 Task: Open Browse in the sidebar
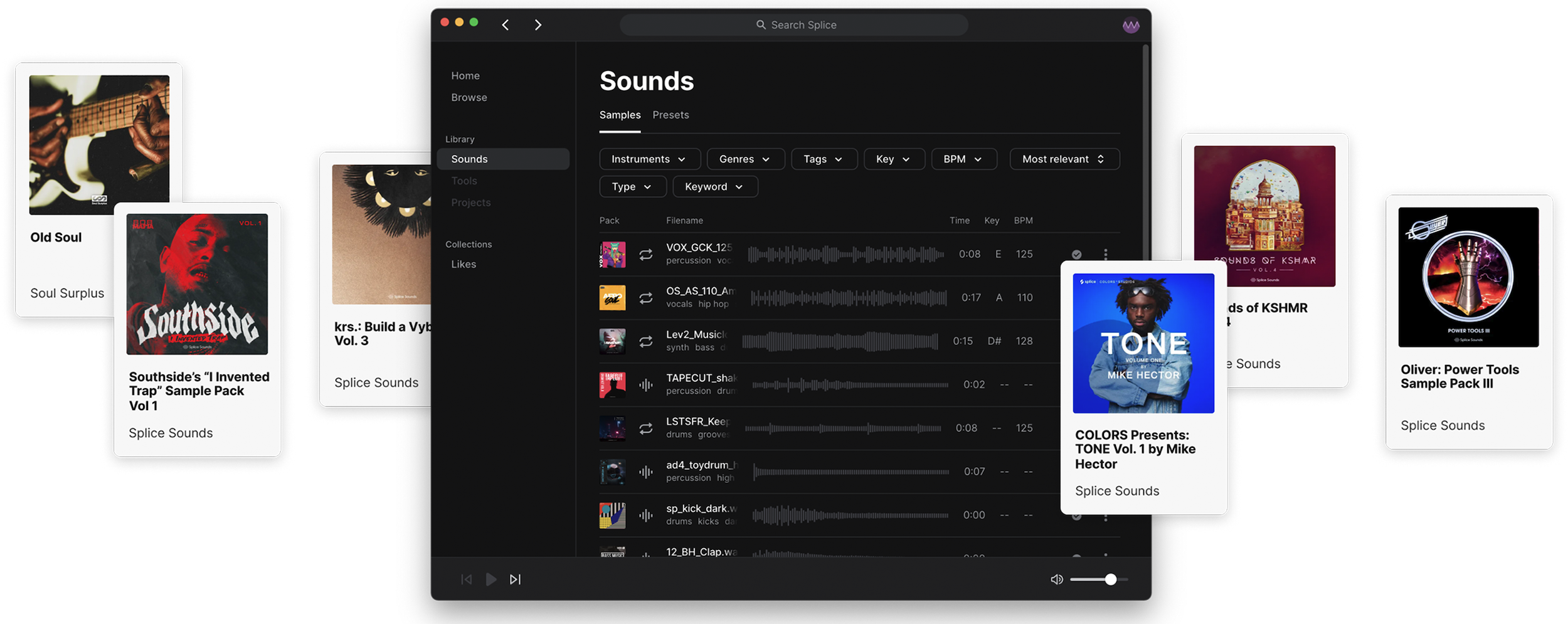pyautogui.click(x=469, y=97)
